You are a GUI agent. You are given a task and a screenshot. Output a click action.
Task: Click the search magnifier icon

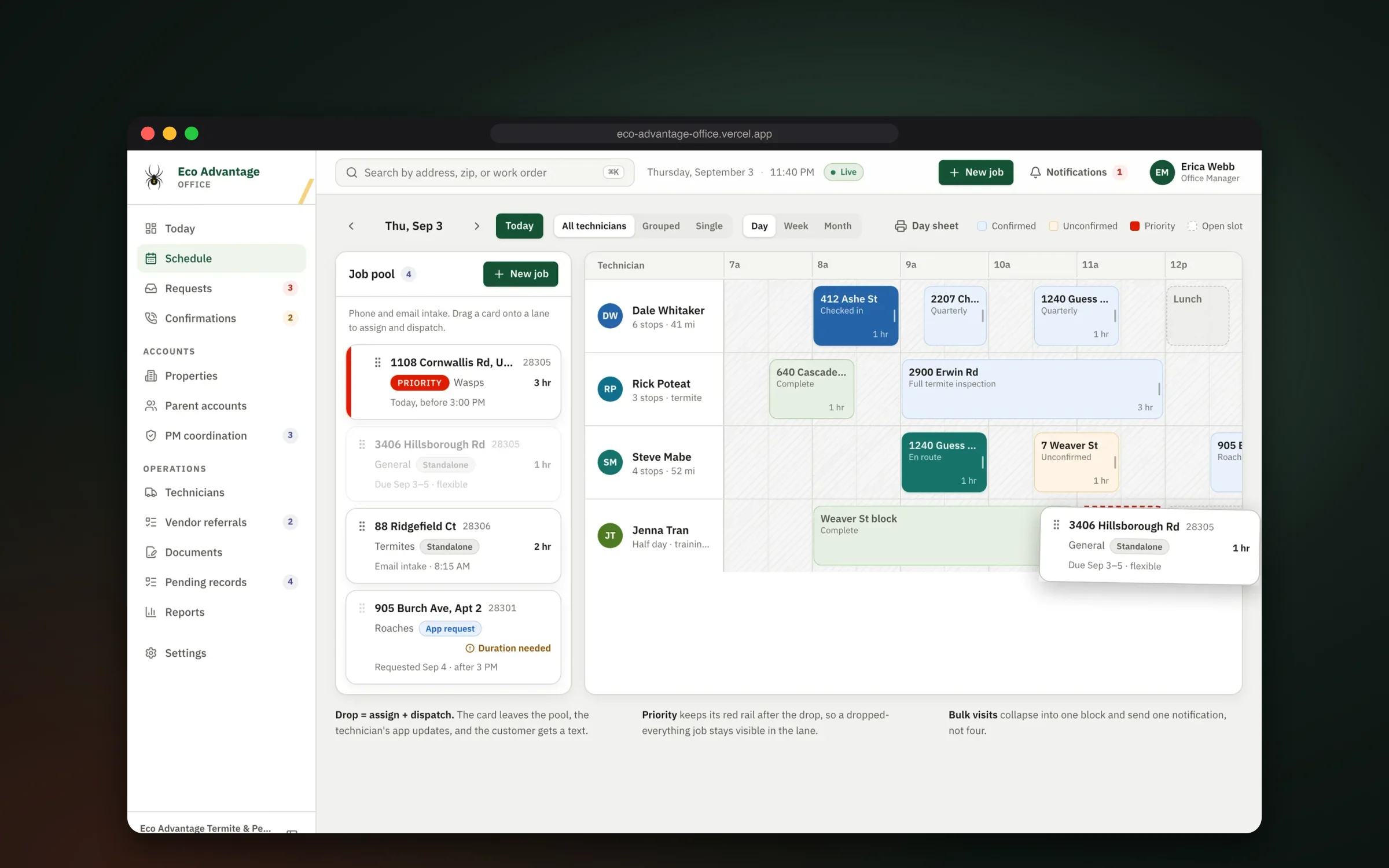point(352,172)
